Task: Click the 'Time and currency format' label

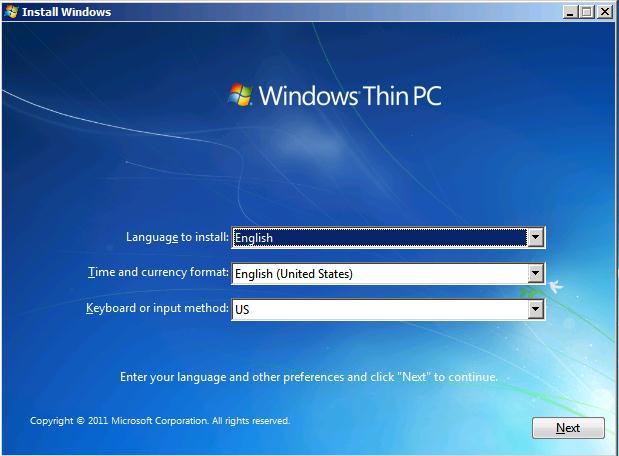Action: (158, 272)
